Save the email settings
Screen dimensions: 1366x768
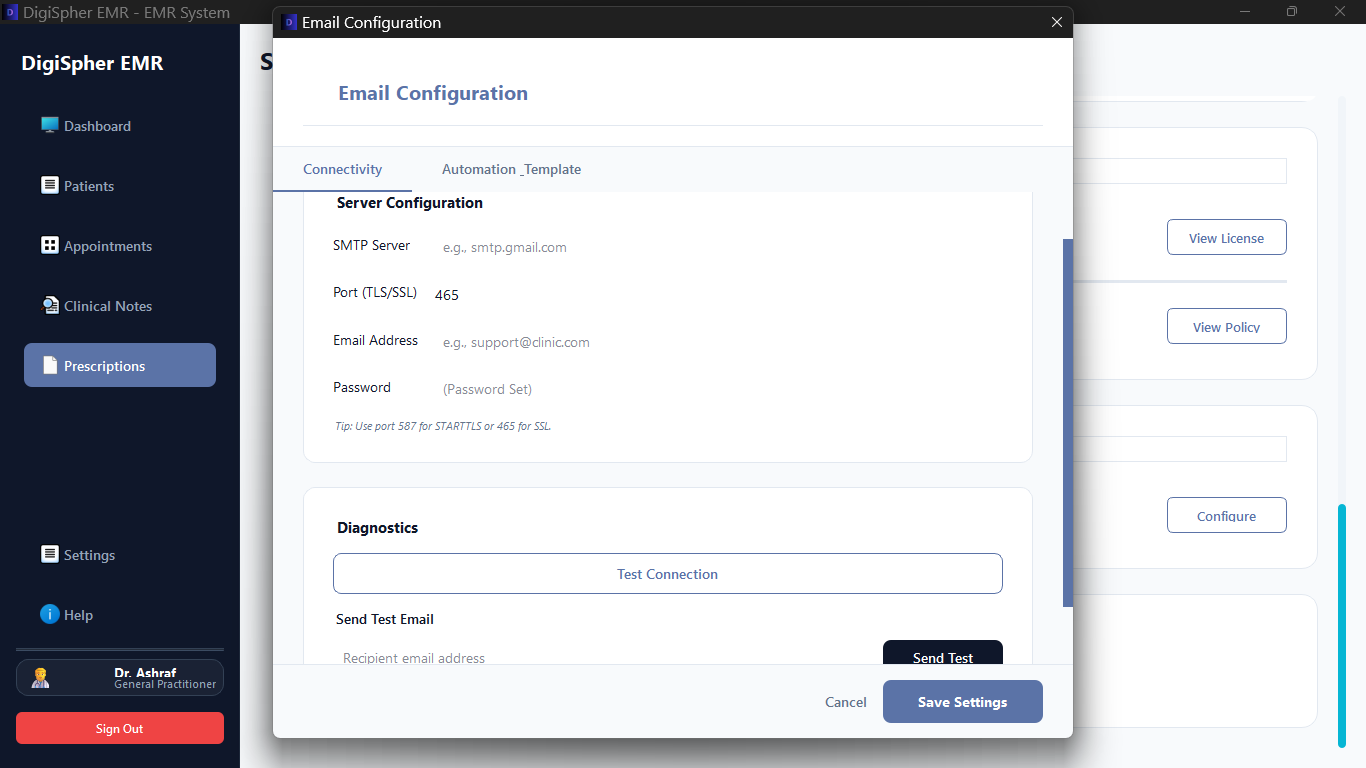click(x=962, y=701)
